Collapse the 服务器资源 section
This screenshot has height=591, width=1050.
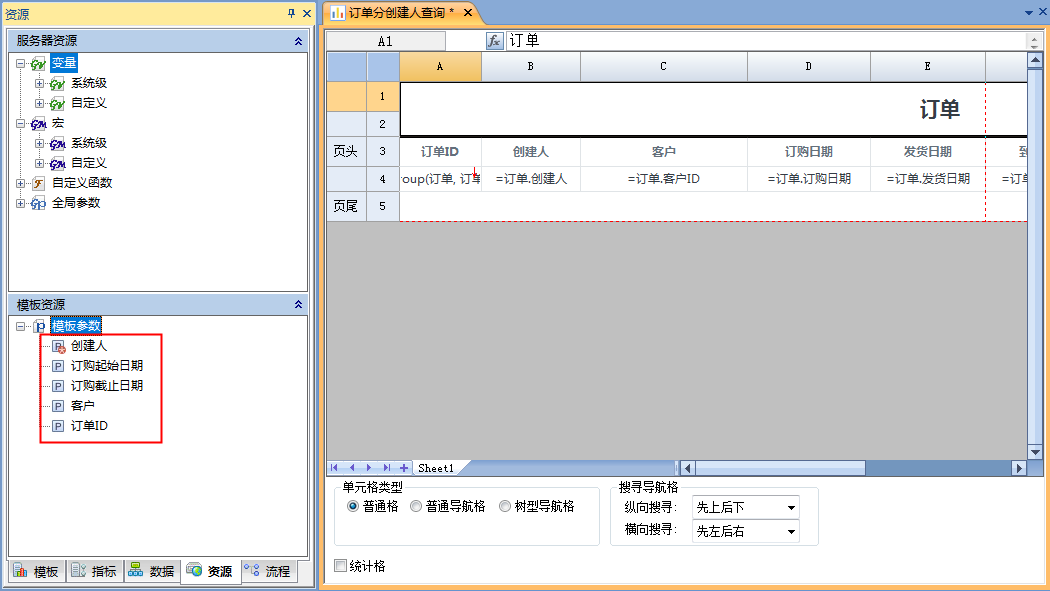click(298, 41)
